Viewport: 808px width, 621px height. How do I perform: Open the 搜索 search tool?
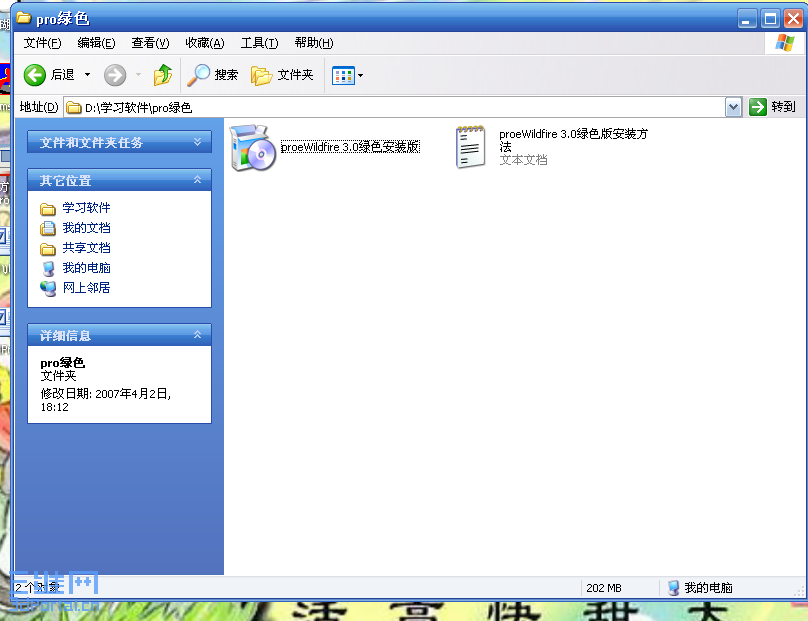point(212,75)
